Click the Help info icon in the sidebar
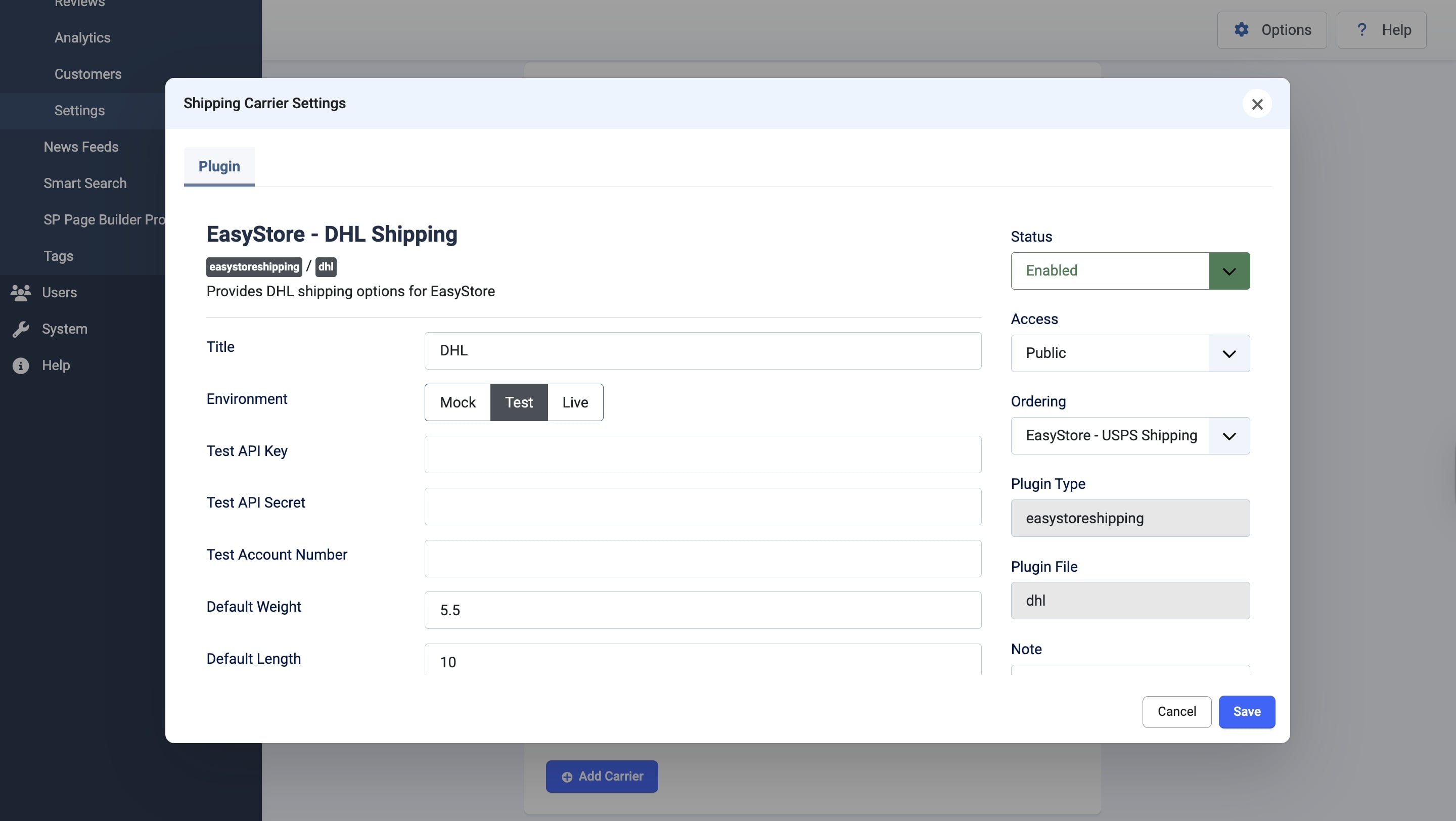 pyautogui.click(x=20, y=365)
